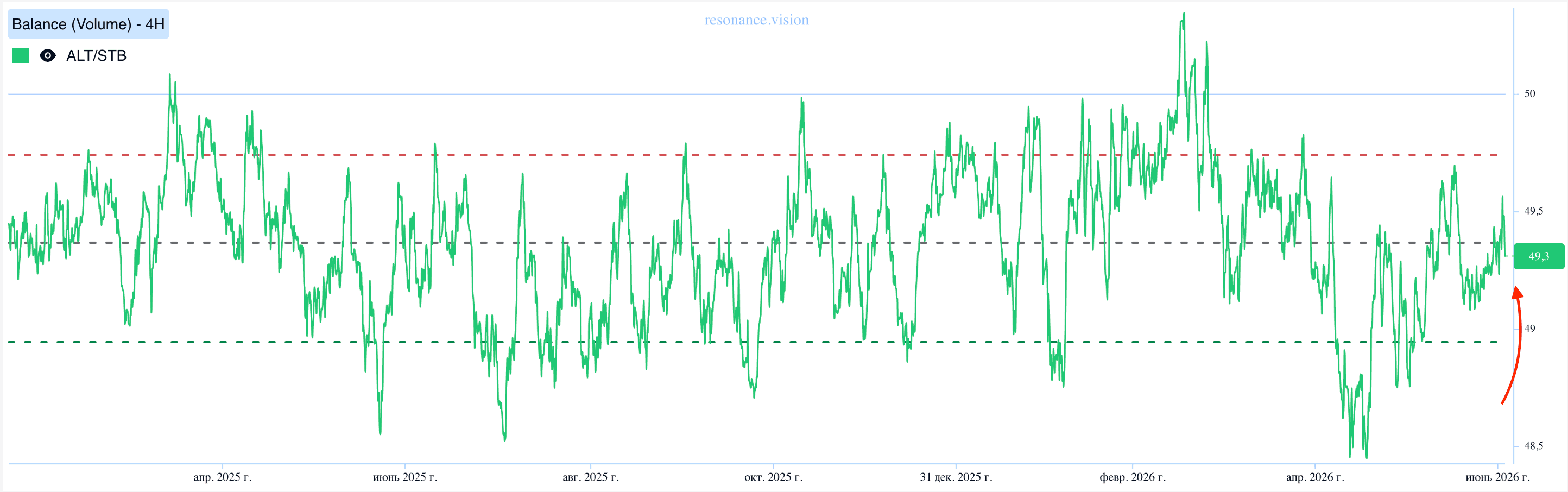Select the 49,5 label on the price axis
This screenshot has width=1568, height=492.
pyautogui.click(x=1533, y=211)
